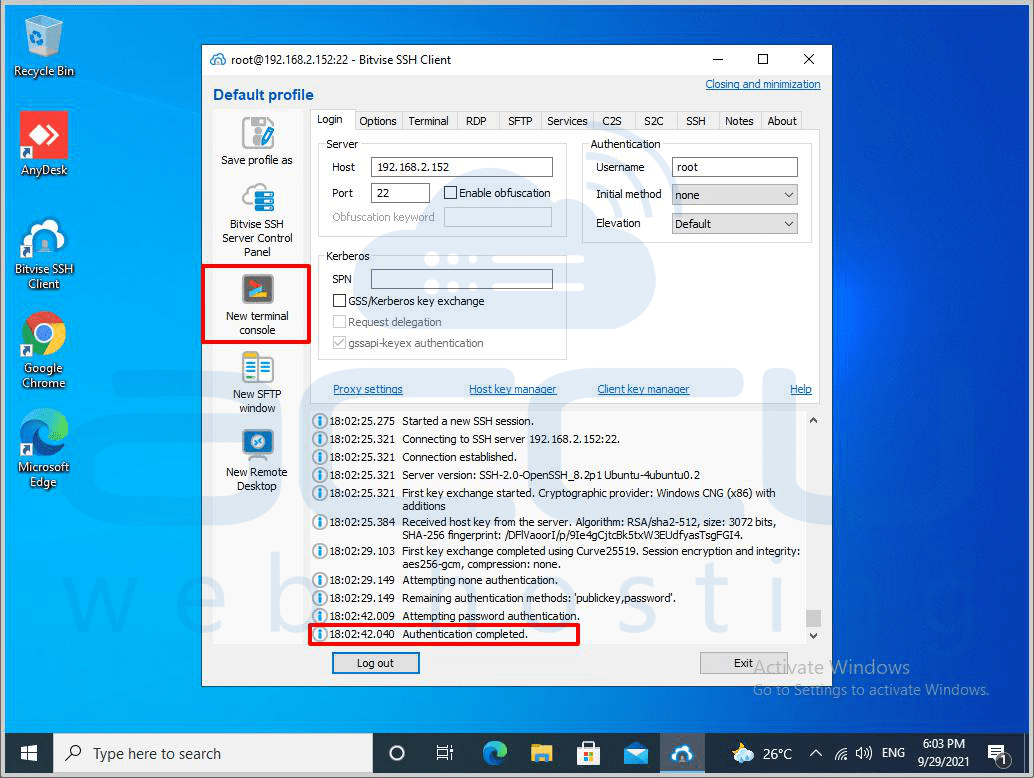Screen dimensions: 1034x778
Task: Switch to the Options tab
Action: pyautogui.click(x=378, y=121)
